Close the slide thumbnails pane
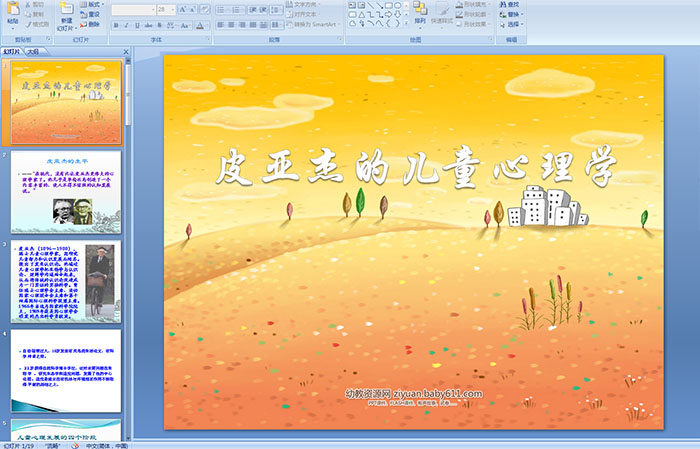The image size is (700, 449). (126, 52)
